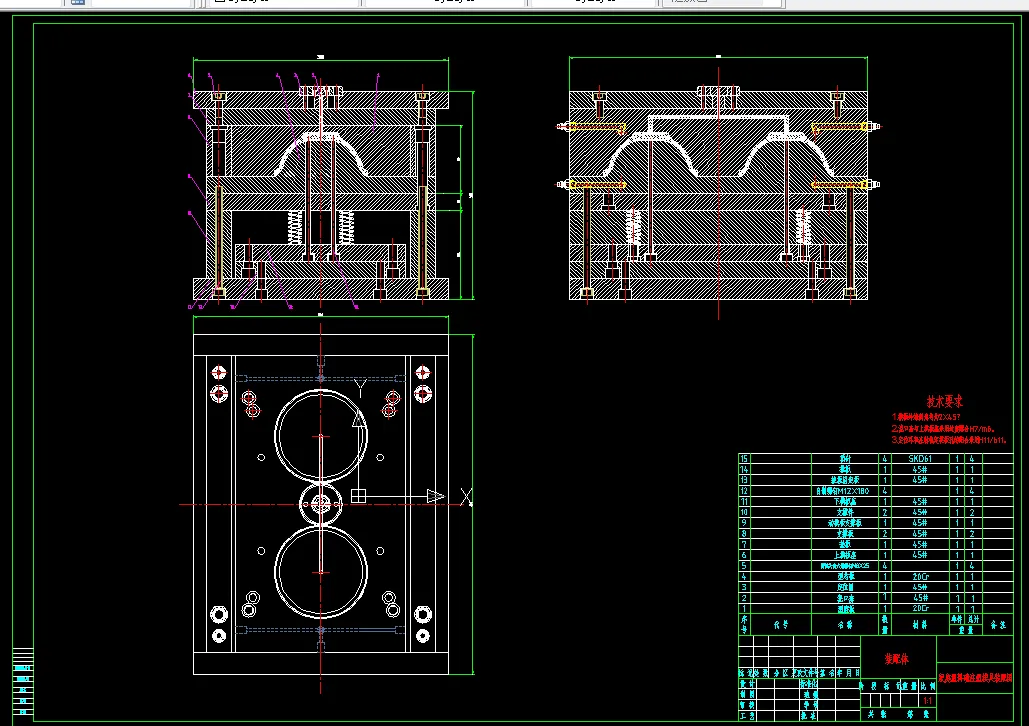This screenshot has height=726, width=1029.
Task: Click the UCS Y-axis arrow icon
Action: (359, 418)
